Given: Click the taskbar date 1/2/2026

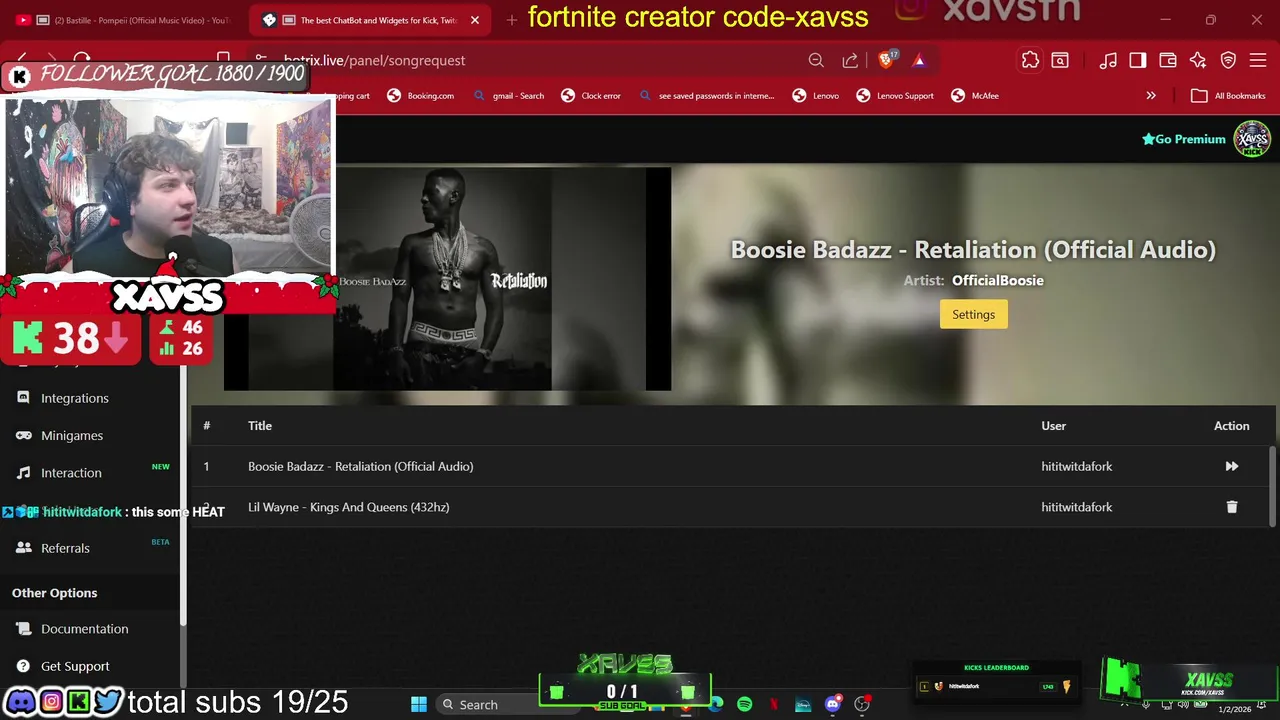Looking at the screenshot, I should [1235, 709].
